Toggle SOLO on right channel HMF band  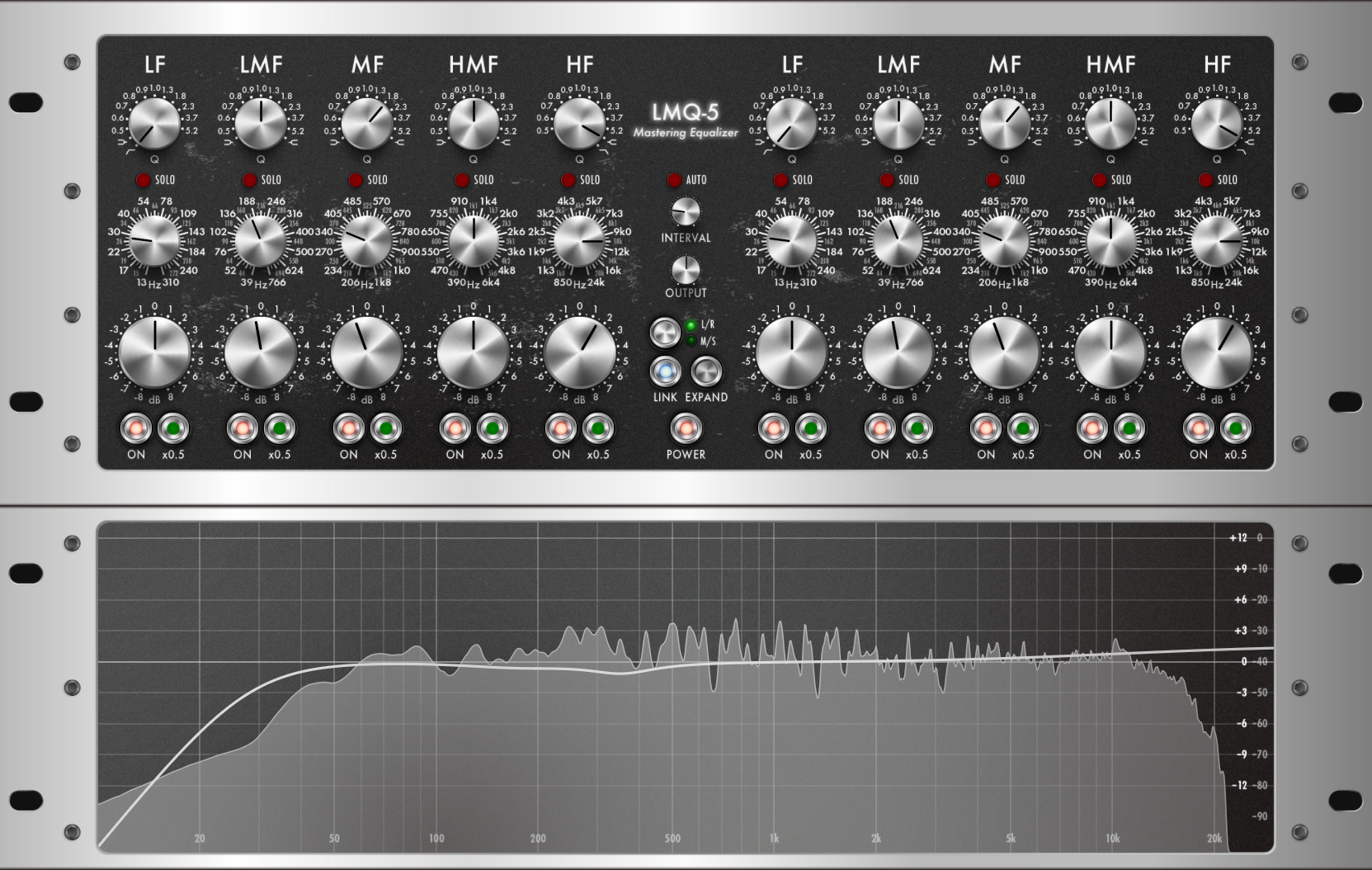coord(1100,180)
